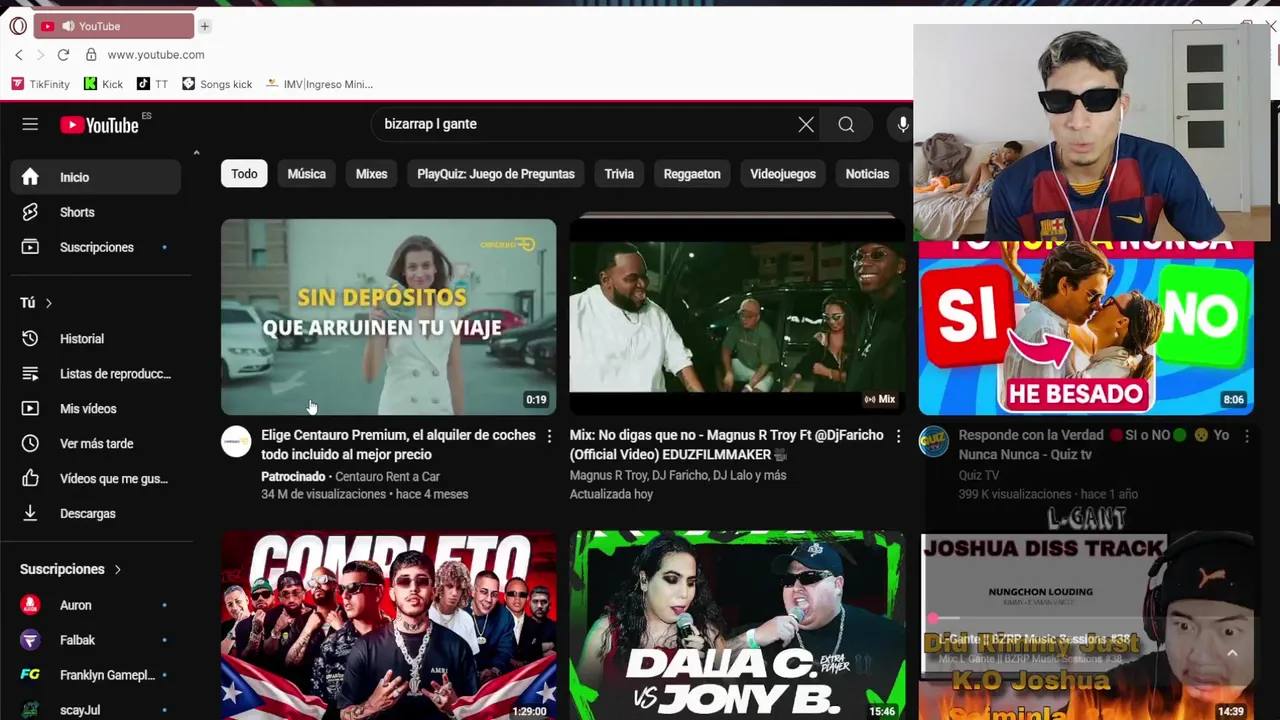This screenshot has width=1280, height=720.
Task: Open Quiz TV video three-dot menu
Action: coord(1246,436)
